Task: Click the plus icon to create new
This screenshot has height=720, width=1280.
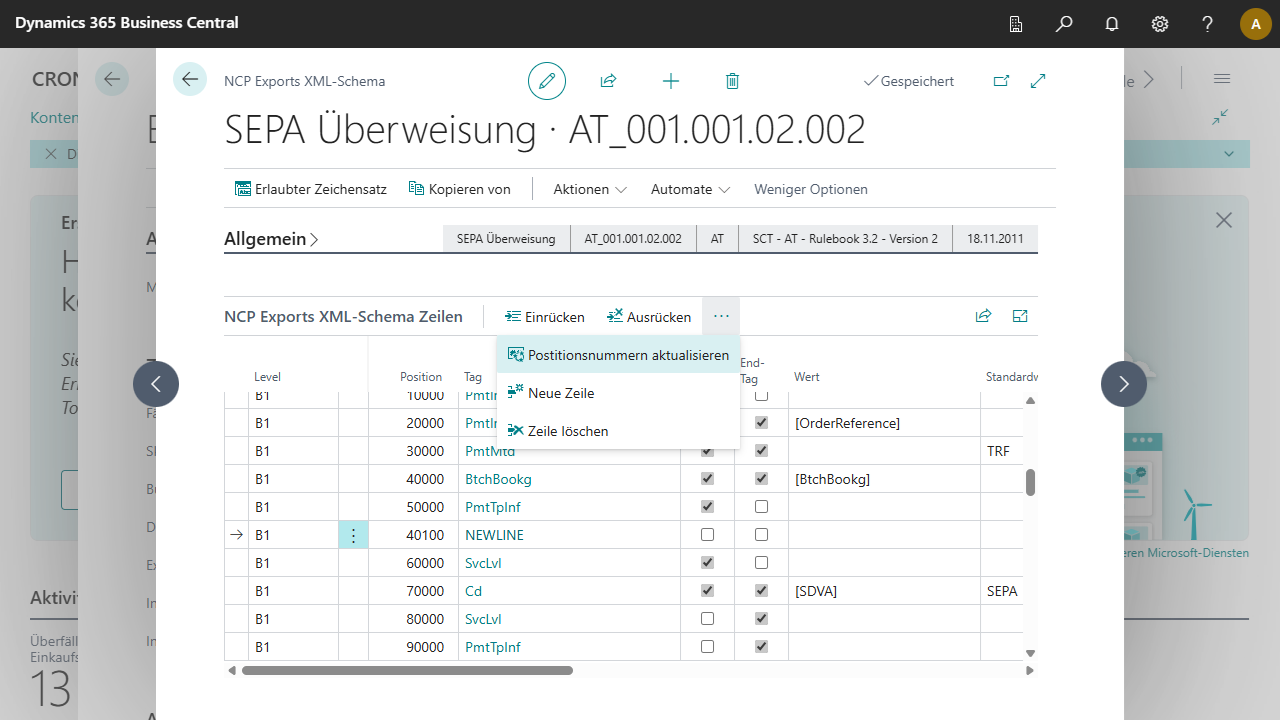Action: pyautogui.click(x=671, y=81)
